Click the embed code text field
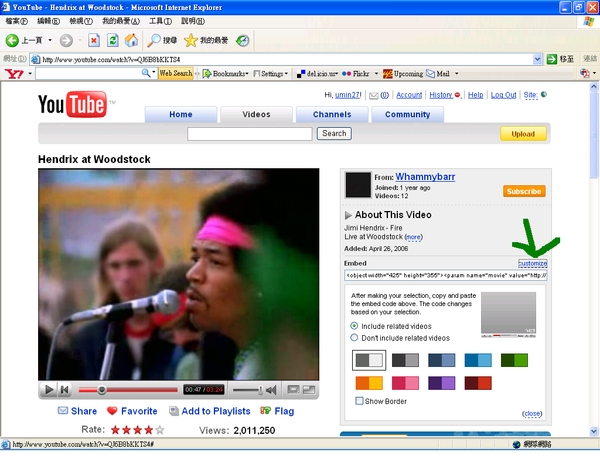 click(446, 275)
